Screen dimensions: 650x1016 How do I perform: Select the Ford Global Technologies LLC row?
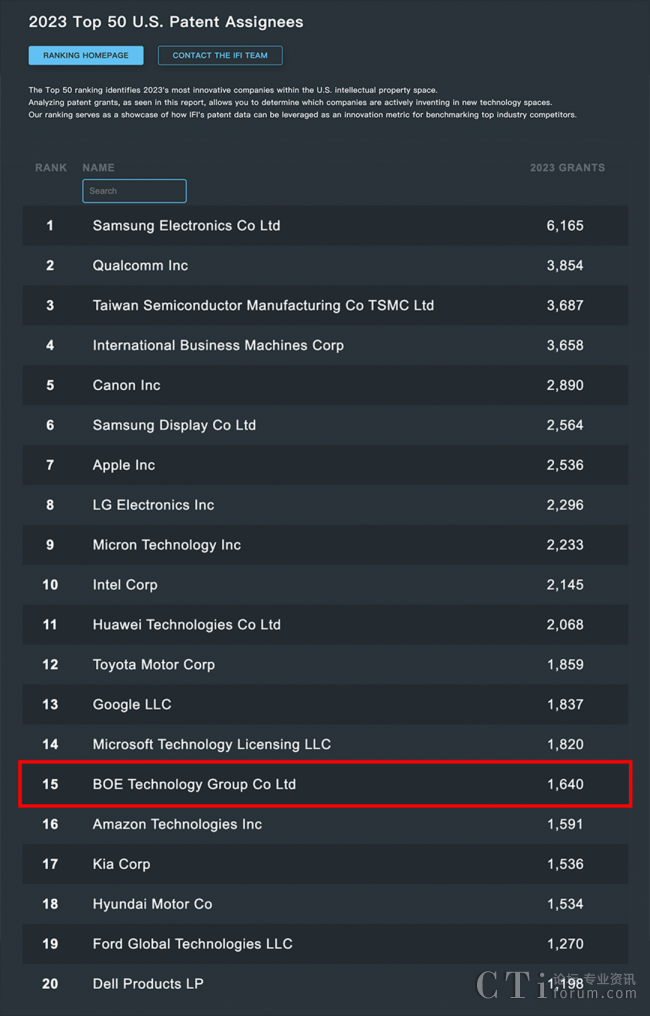(192, 944)
